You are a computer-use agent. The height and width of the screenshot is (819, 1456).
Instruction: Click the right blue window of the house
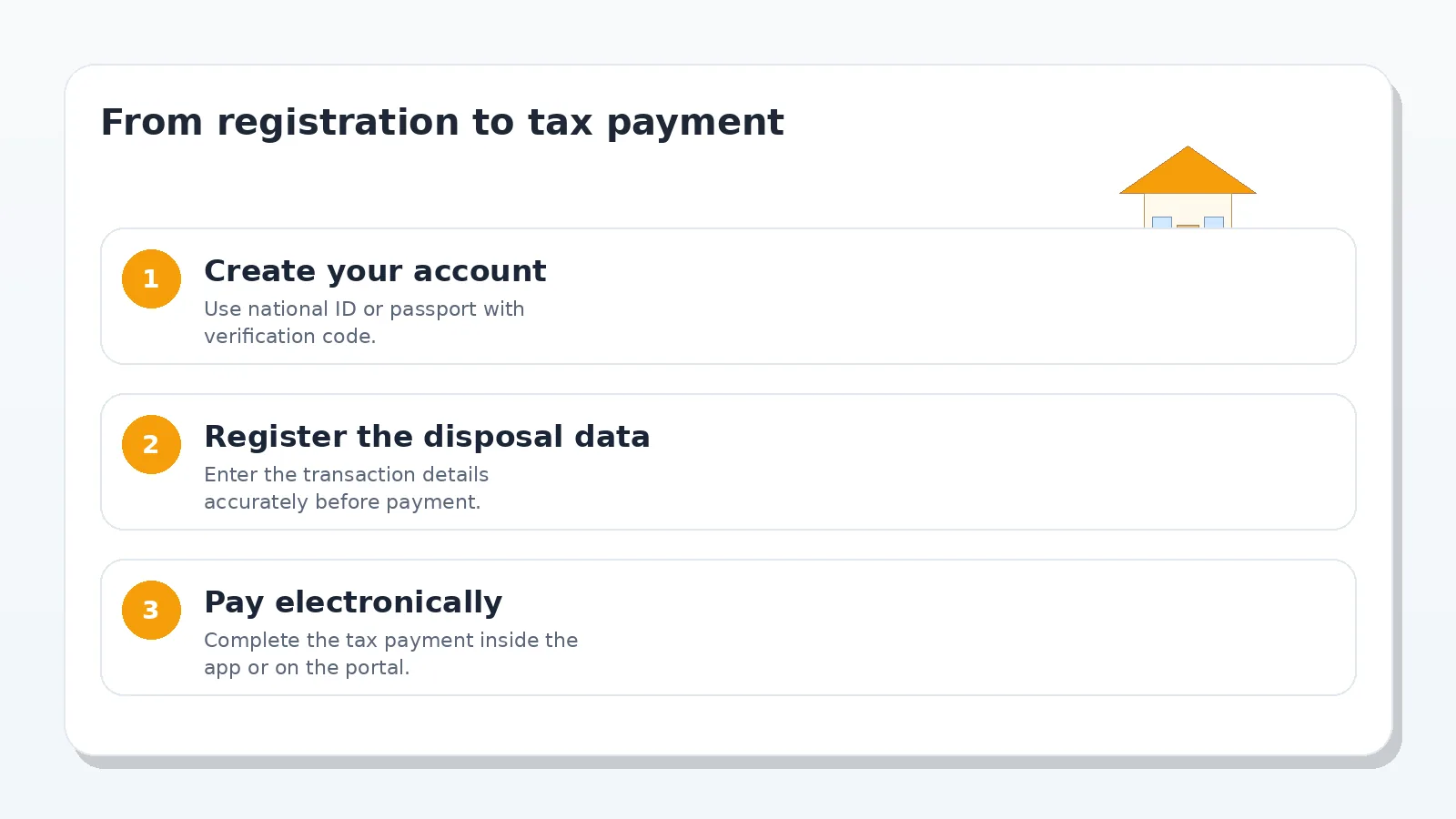[1214, 222]
